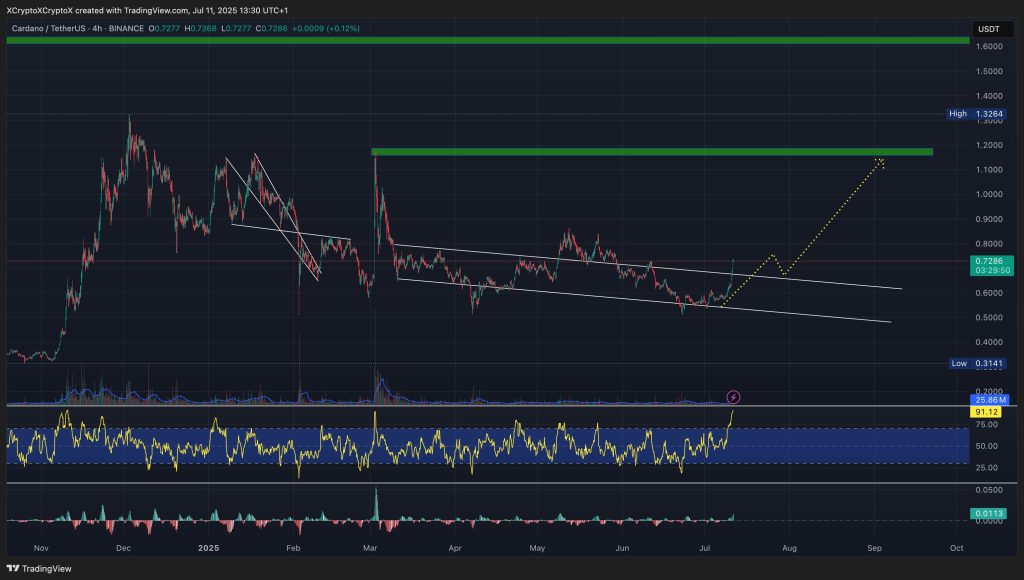Click the yellow 91.12 RSI value badge
Viewport: 1024px width, 580px height.
[x=986, y=410]
